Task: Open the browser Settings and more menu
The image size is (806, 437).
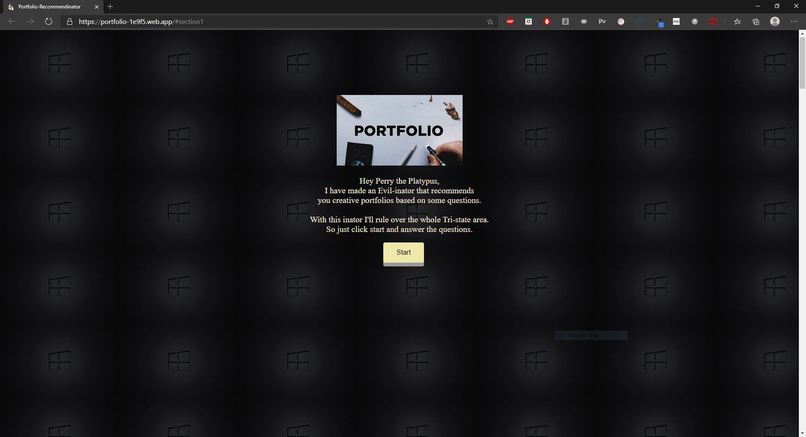Action: click(794, 22)
